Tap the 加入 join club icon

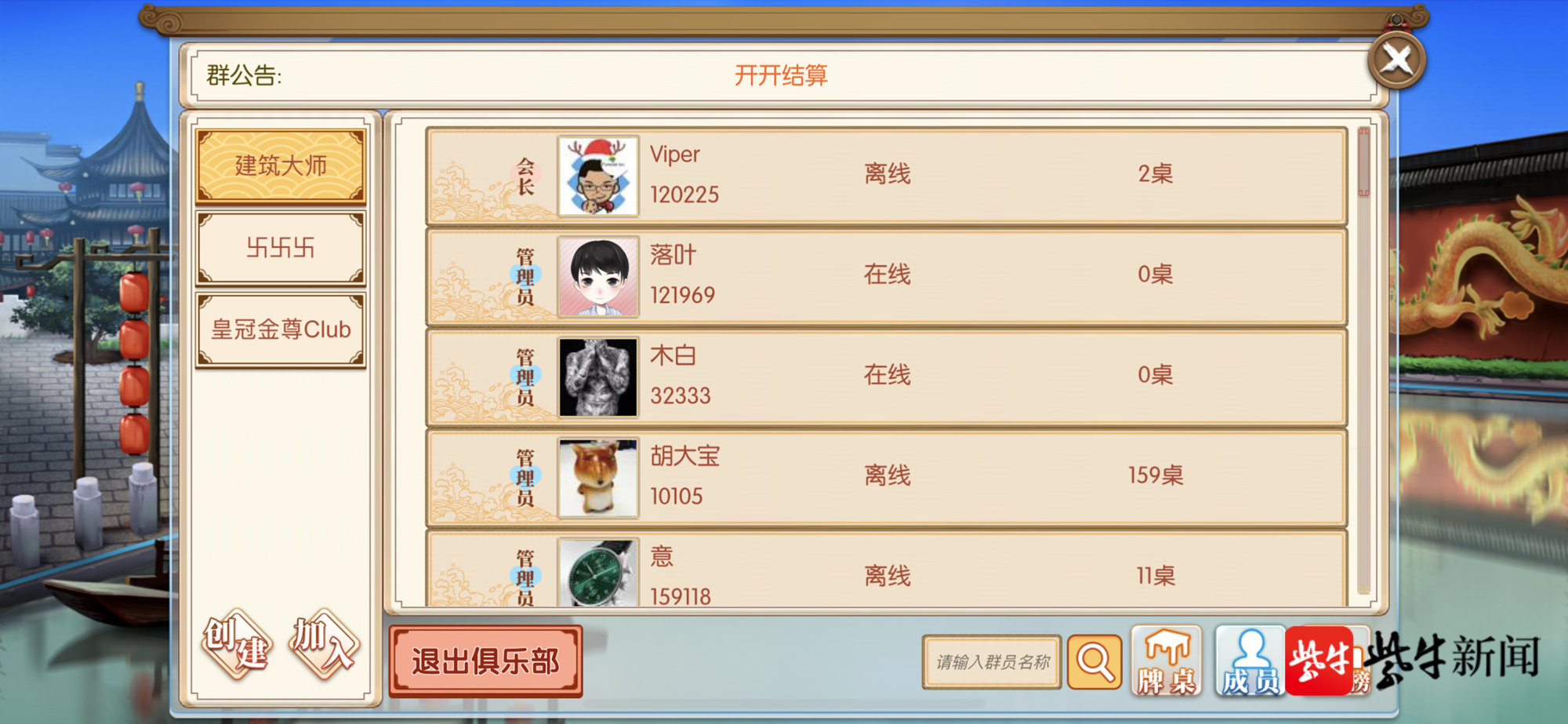coord(324,643)
